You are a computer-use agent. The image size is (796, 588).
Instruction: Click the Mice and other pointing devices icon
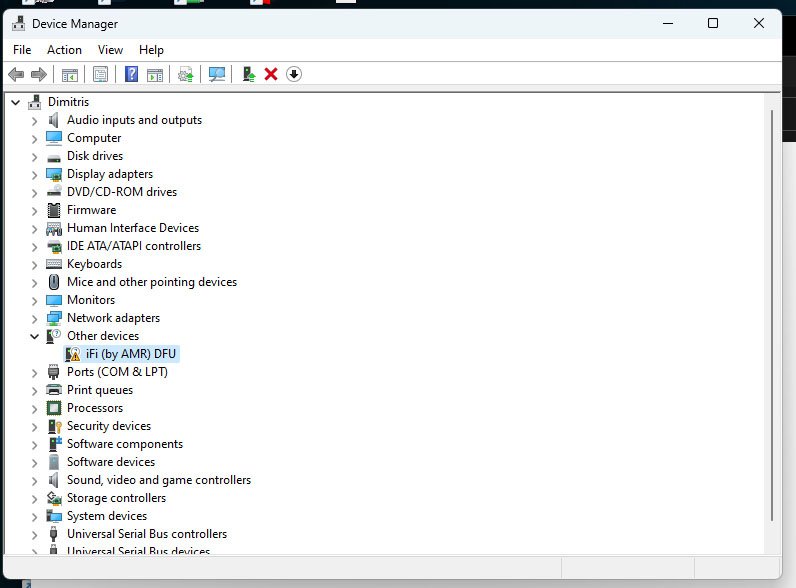54,282
